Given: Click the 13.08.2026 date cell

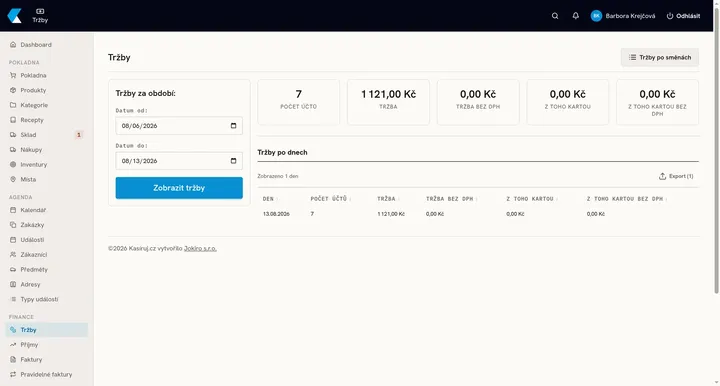Looking at the screenshot, I should [276, 214].
